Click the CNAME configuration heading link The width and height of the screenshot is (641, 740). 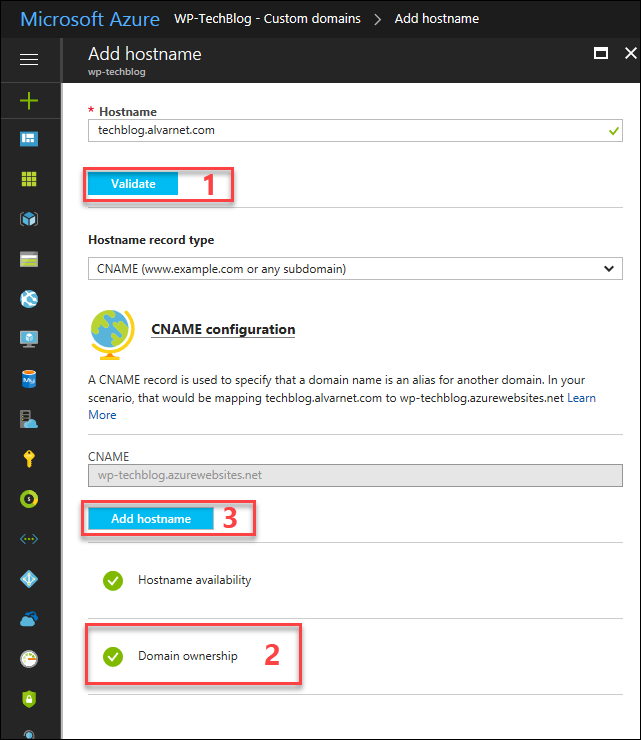223,329
